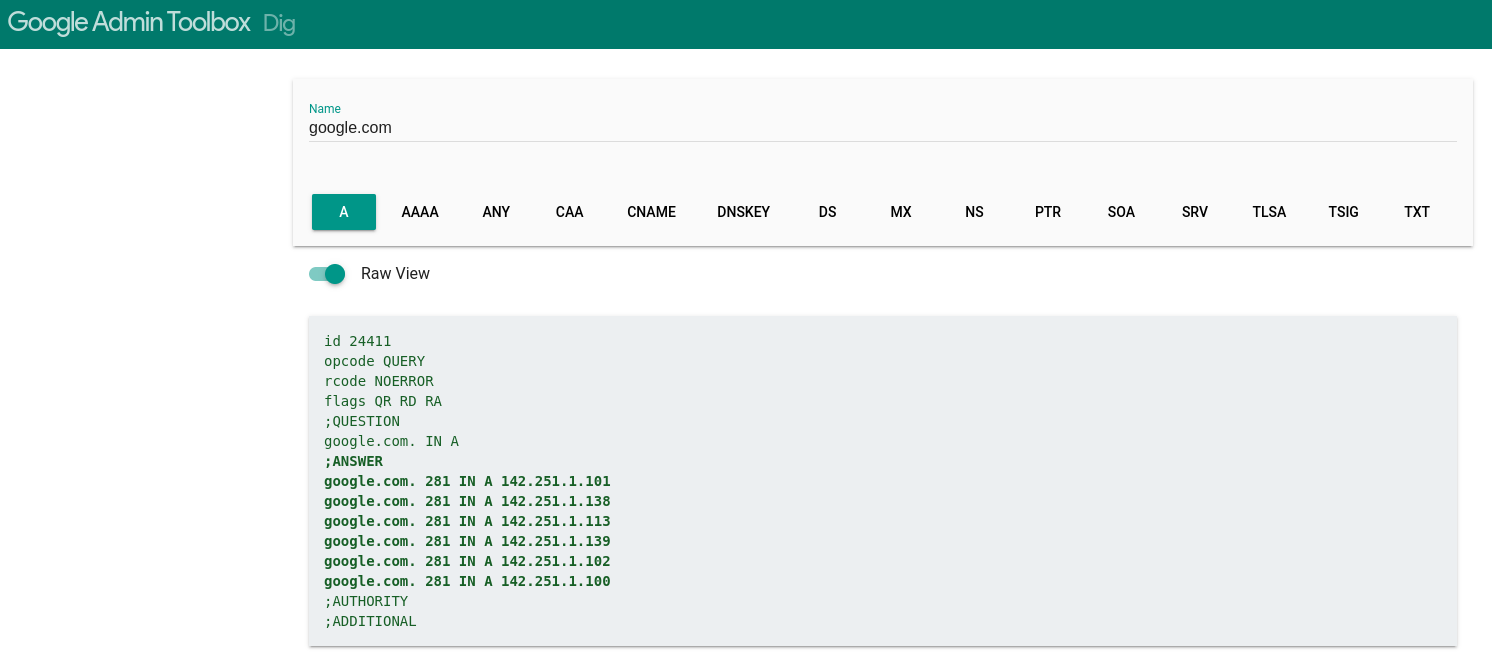Query MX records for the domain
This screenshot has width=1492, height=671.
(x=901, y=212)
